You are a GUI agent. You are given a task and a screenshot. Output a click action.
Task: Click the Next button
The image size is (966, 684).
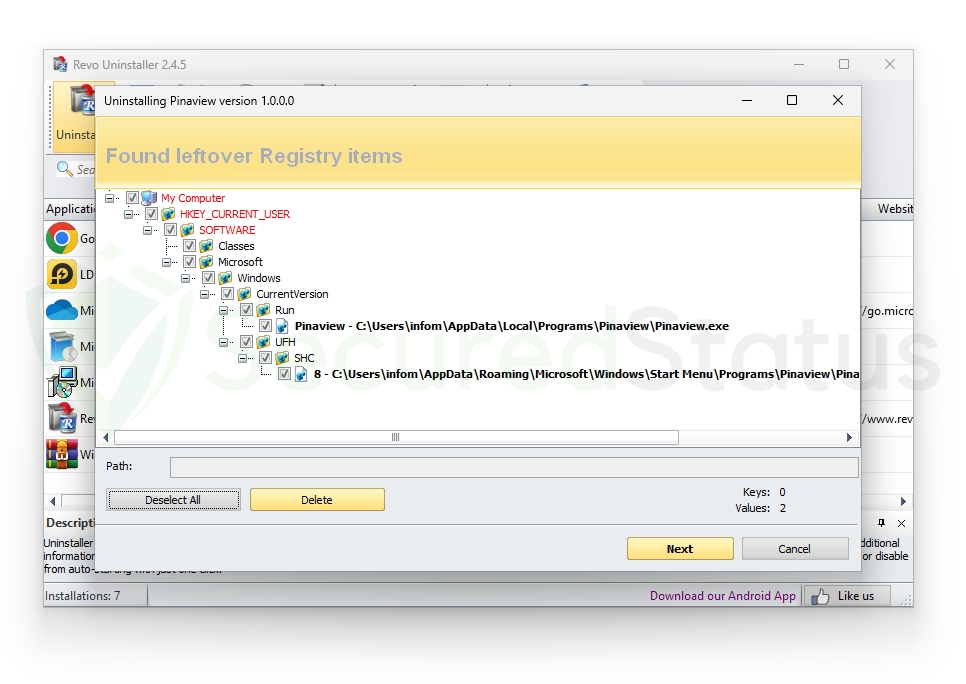click(680, 548)
